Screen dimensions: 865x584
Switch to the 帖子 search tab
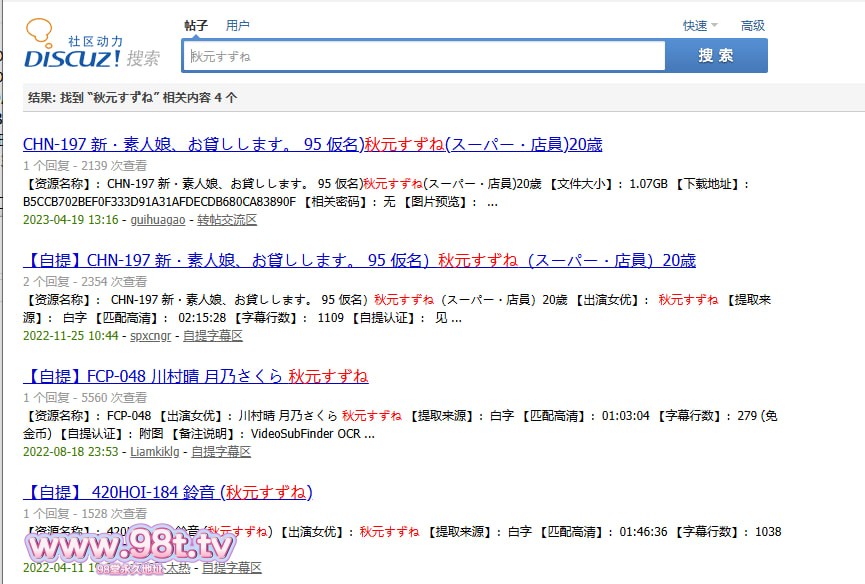pos(196,26)
